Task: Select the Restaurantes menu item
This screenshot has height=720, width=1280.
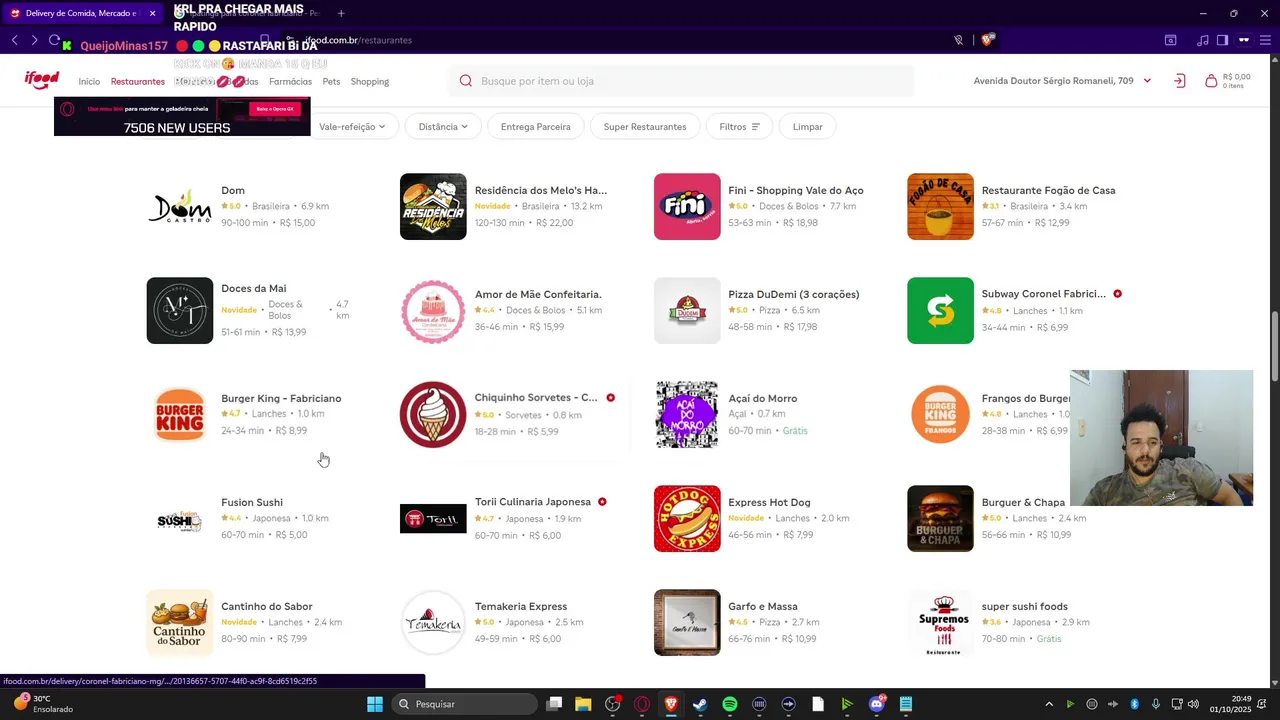Action: pos(138,82)
